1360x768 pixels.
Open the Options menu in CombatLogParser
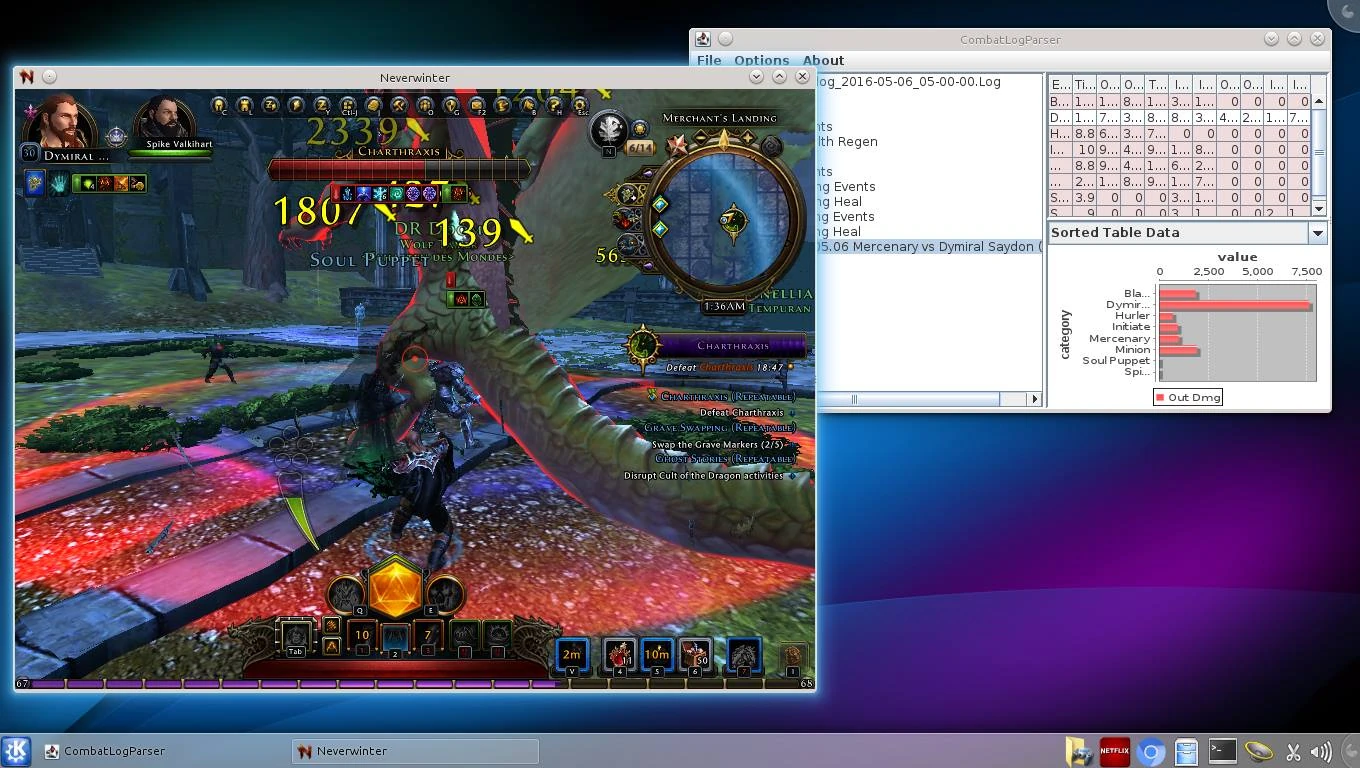pyautogui.click(x=761, y=60)
